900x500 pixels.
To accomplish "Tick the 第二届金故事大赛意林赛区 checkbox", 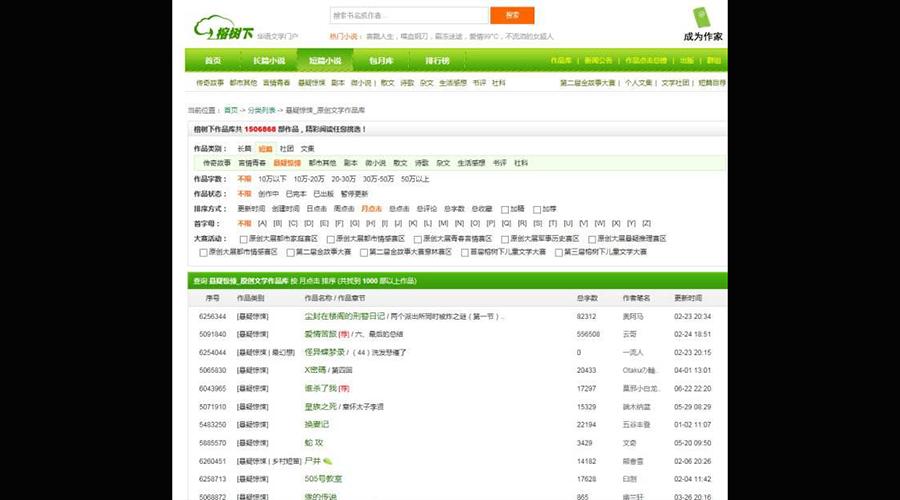I will pos(364,253).
